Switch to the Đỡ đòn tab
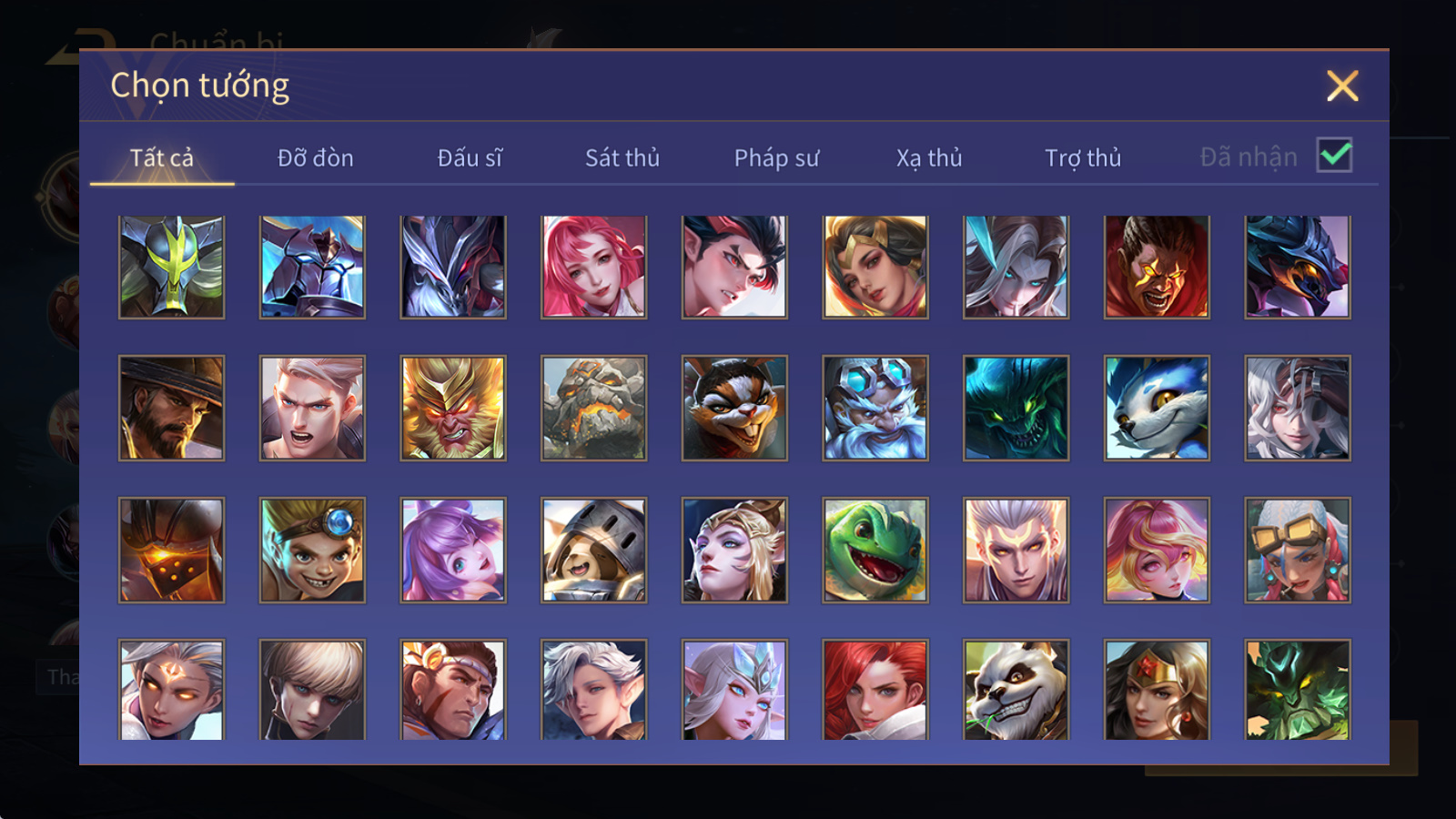This screenshot has height=819, width=1456. tap(315, 157)
